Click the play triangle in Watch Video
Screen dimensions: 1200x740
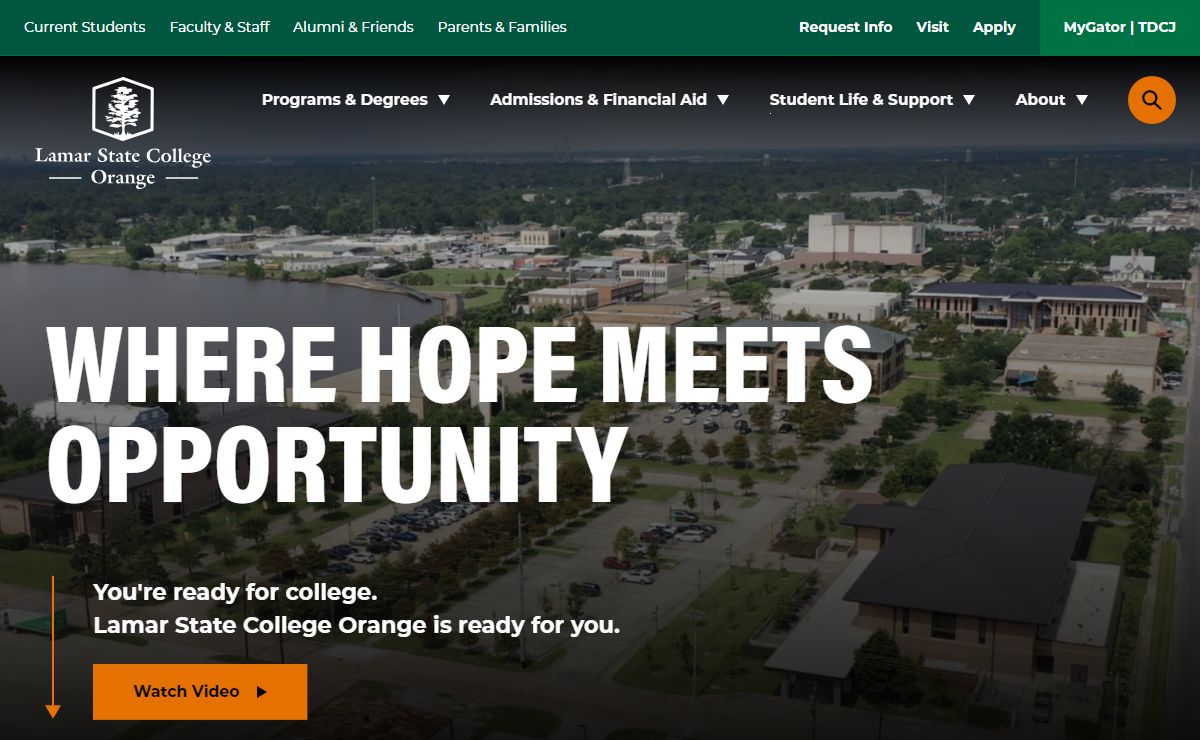tap(262, 692)
